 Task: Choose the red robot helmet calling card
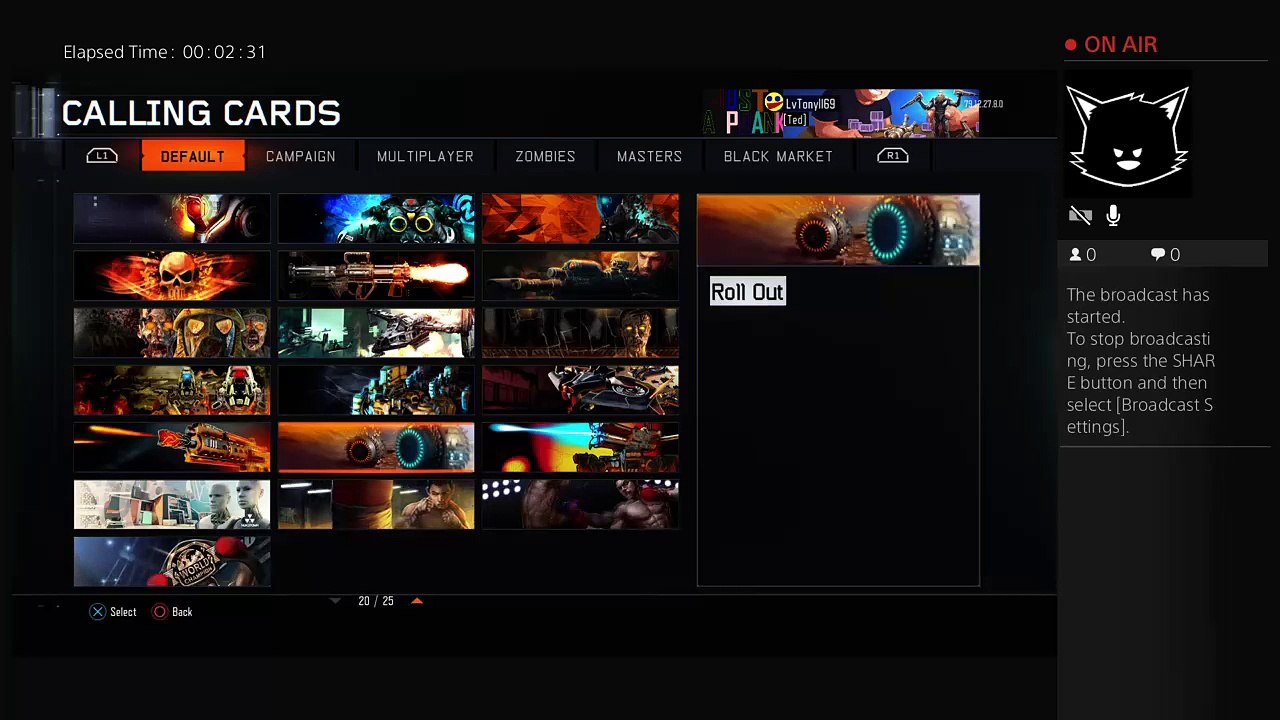[x=172, y=219]
